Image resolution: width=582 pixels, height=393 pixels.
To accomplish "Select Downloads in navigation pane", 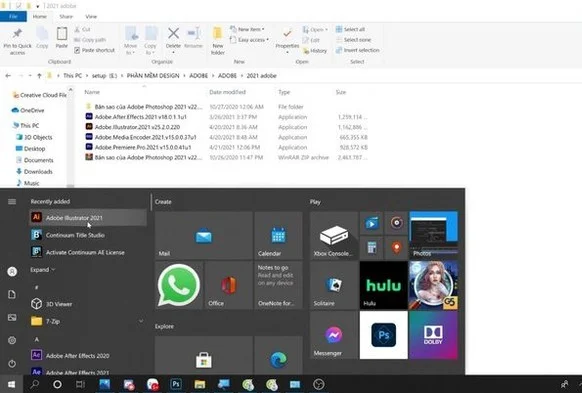I will [x=38, y=171].
